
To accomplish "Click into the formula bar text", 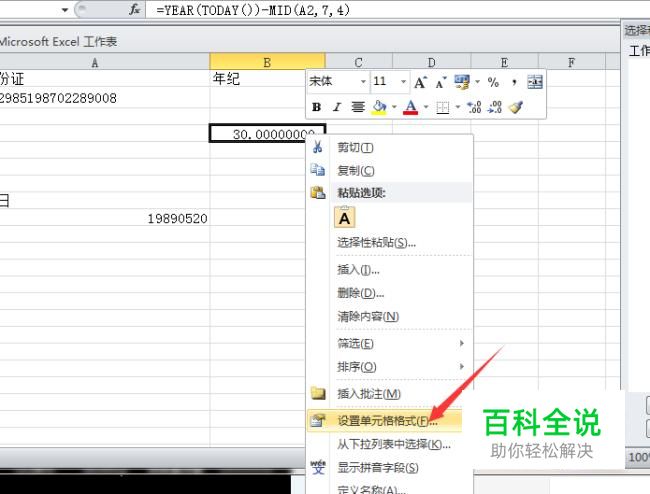I will (x=252, y=10).
